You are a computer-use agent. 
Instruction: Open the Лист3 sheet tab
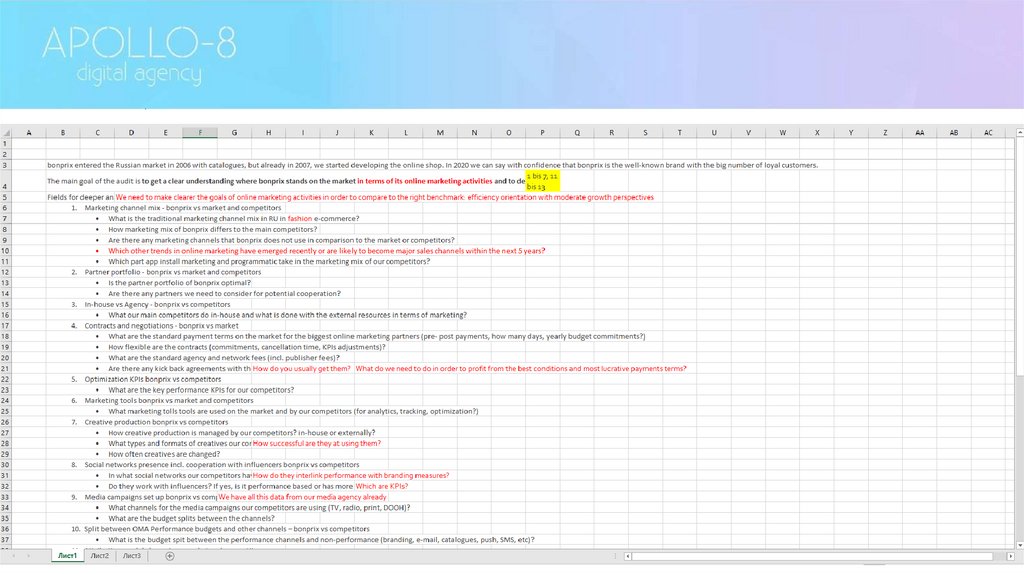(132, 556)
